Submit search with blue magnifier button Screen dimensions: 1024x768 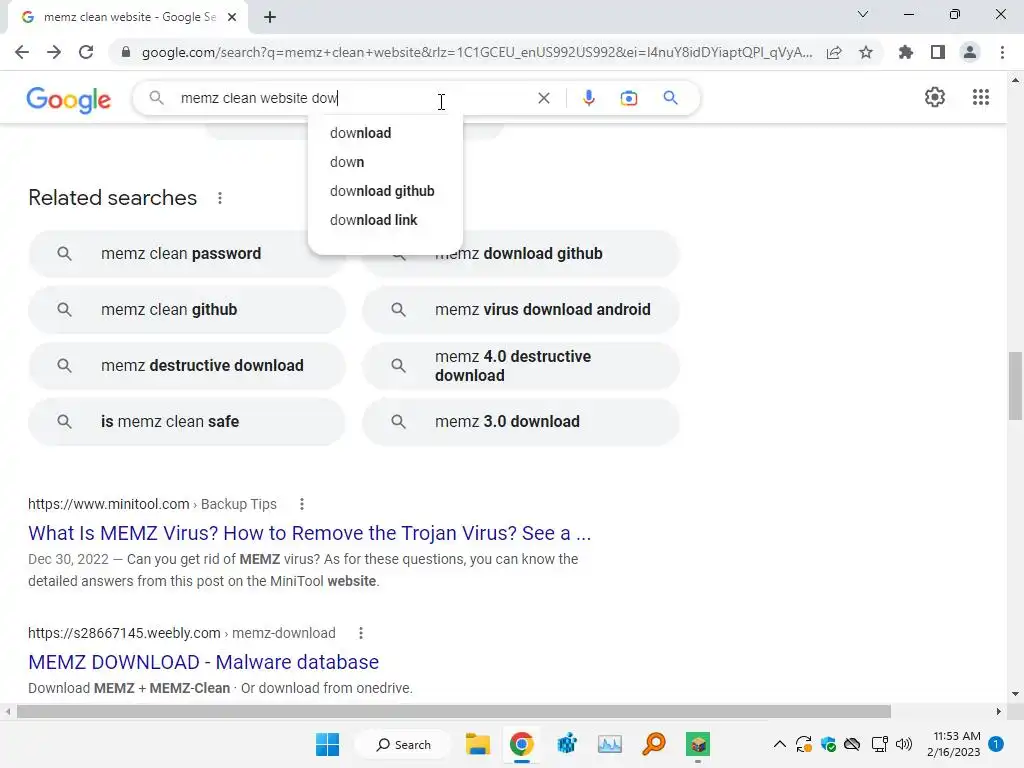pyautogui.click(x=670, y=98)
